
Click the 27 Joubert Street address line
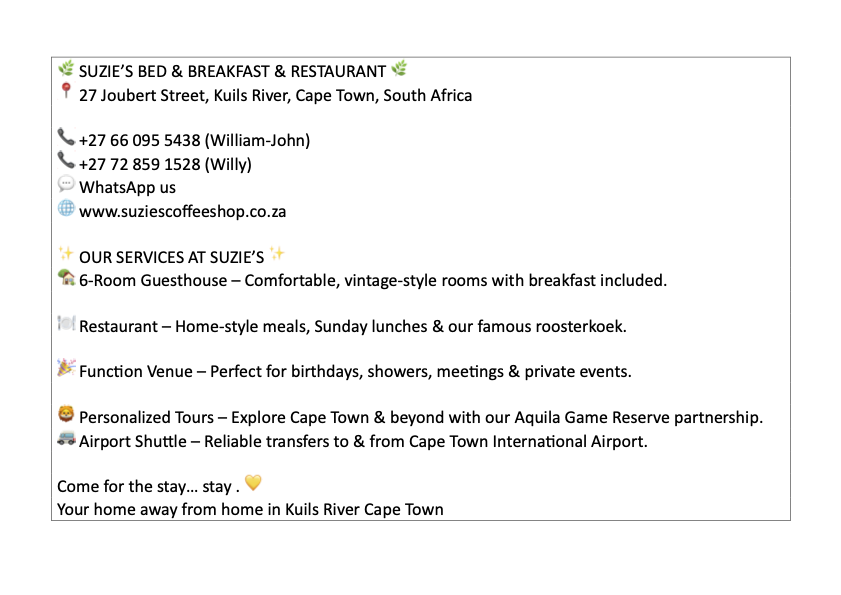pyautogui.click(x=275, y=96)
